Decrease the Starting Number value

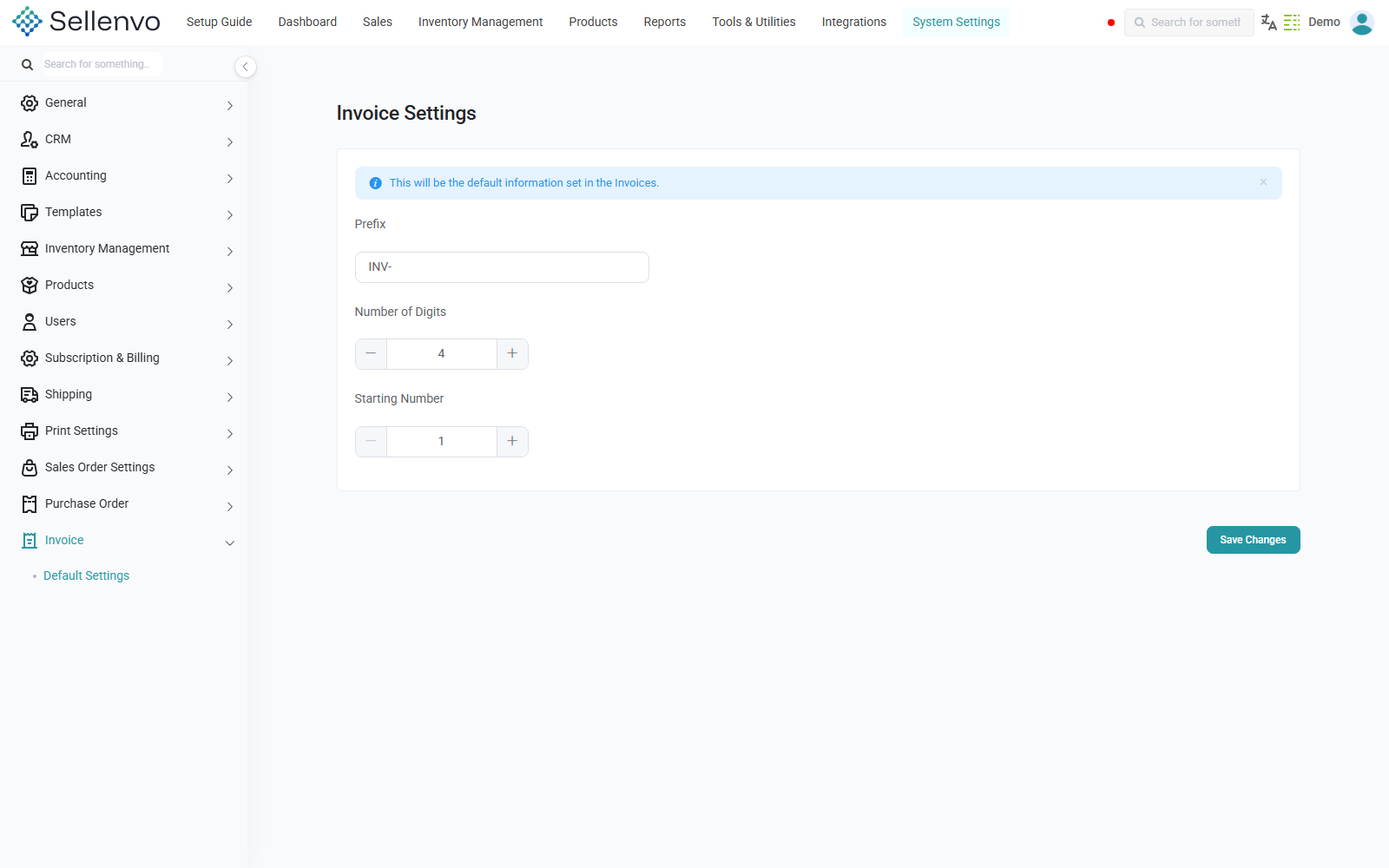coord(371,442)
